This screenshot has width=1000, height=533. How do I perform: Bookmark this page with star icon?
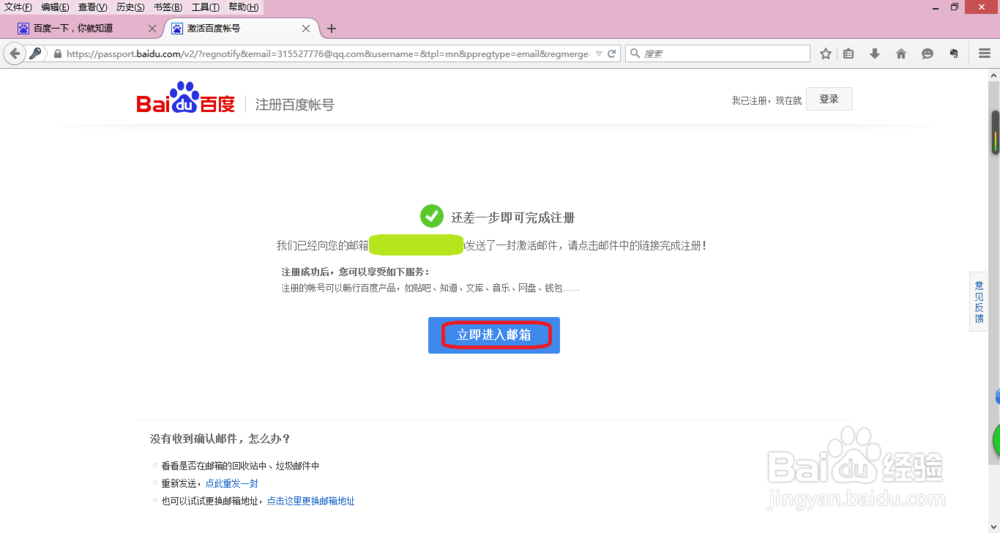[x=825, y=54]
